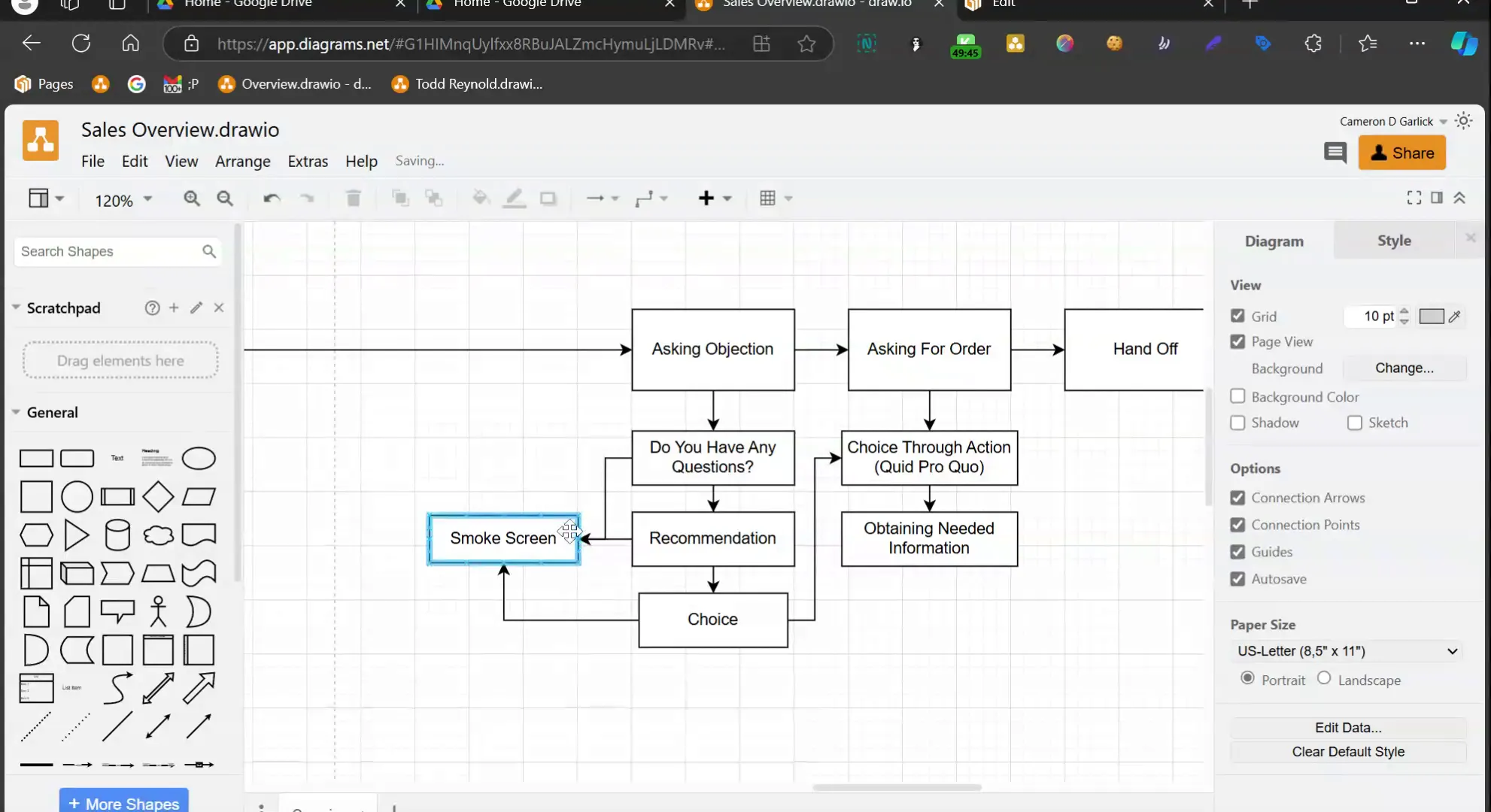The width and height of the screenshot is (1491, 812).
Task: Select the diamond shape from General
Action: 158,496
